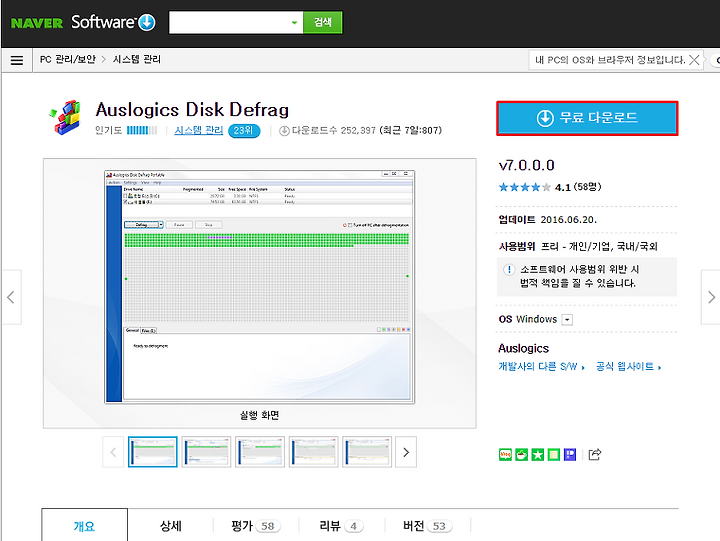Image resolution: width=720 pixels, height=541 pixels.
Task: Close the PC OS and browser info banner
Action: (x=695, y=60)
